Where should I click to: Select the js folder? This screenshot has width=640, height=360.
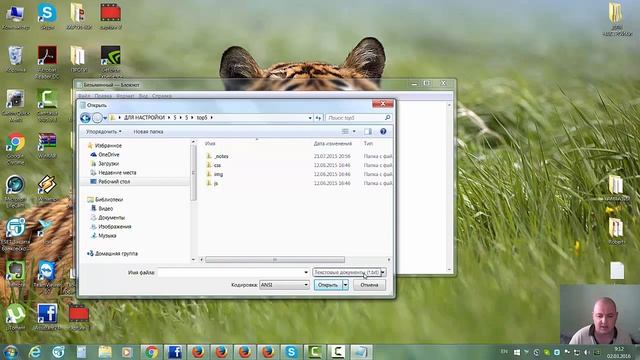[216, 183]
